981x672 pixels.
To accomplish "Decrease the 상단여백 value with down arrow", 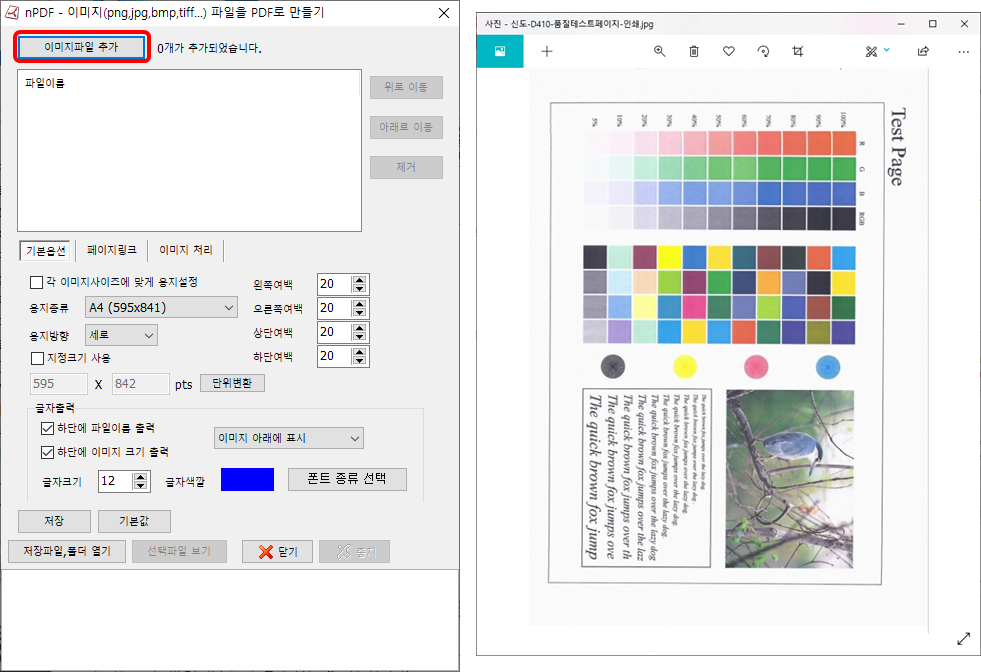I will pos(359,337).
